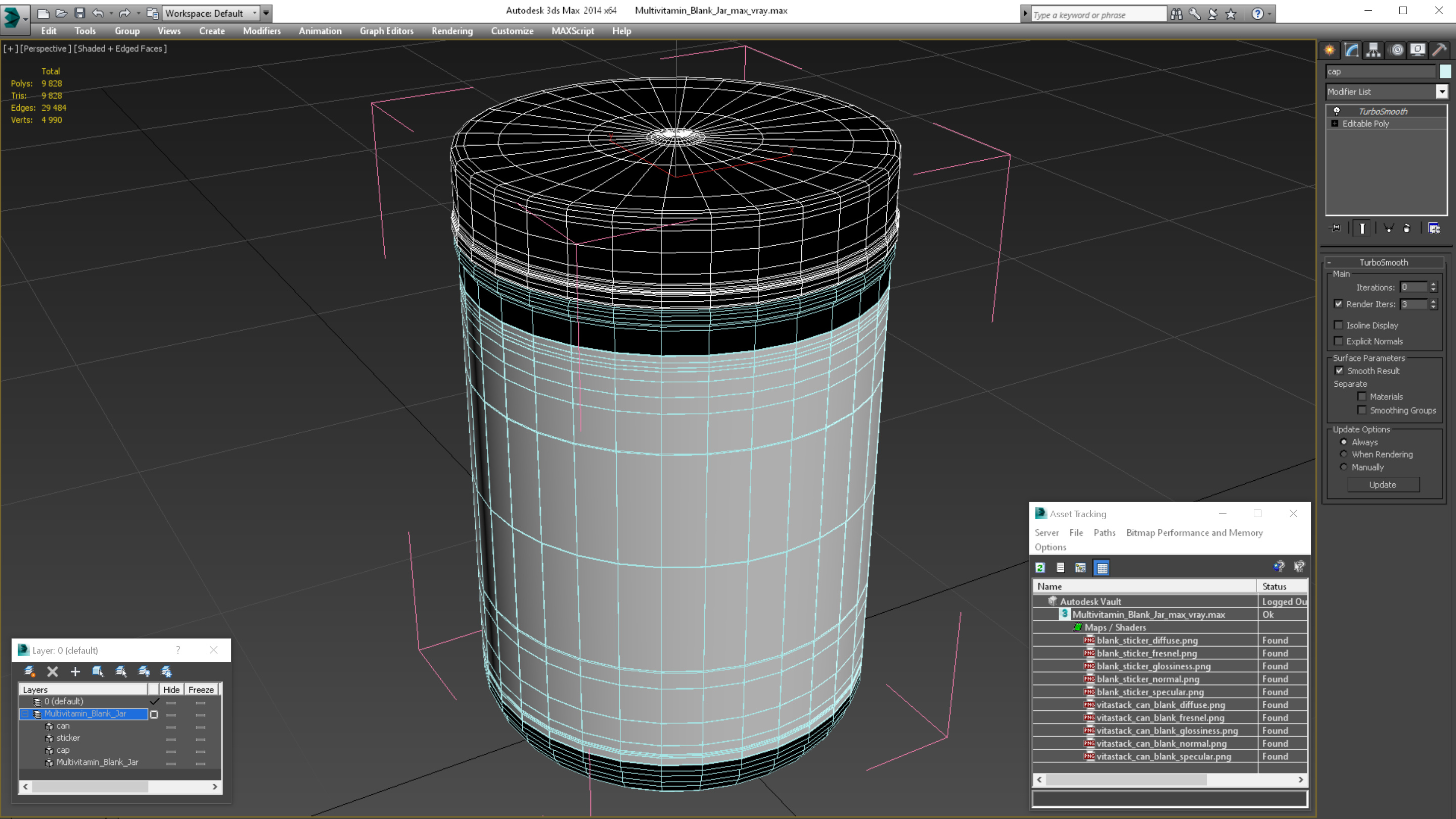This screenshot has height=819, width=1456.
Task: Switch Asset Tracking to table view
Action: coord(1102,567)
